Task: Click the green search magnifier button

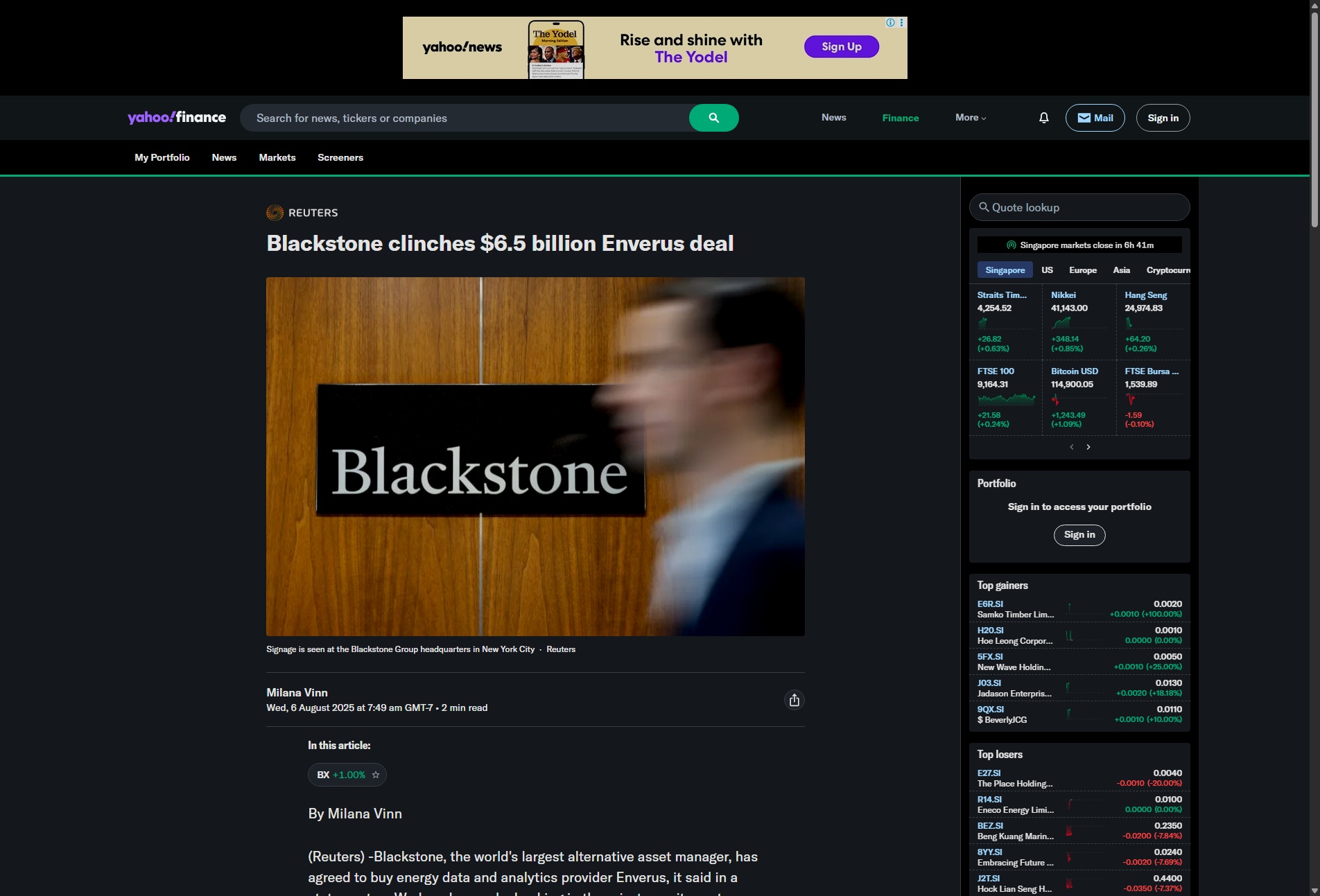Action: 713,118
